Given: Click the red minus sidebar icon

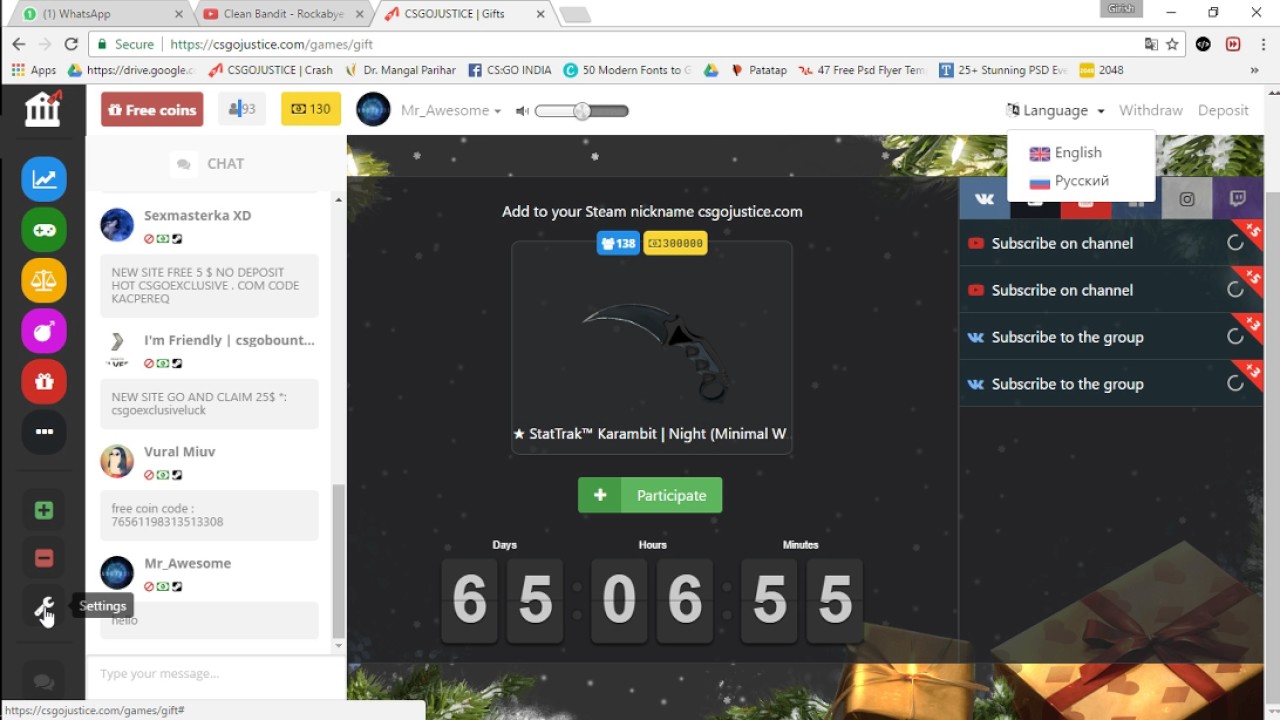Looking at the screenshot, I should [44, 558].
